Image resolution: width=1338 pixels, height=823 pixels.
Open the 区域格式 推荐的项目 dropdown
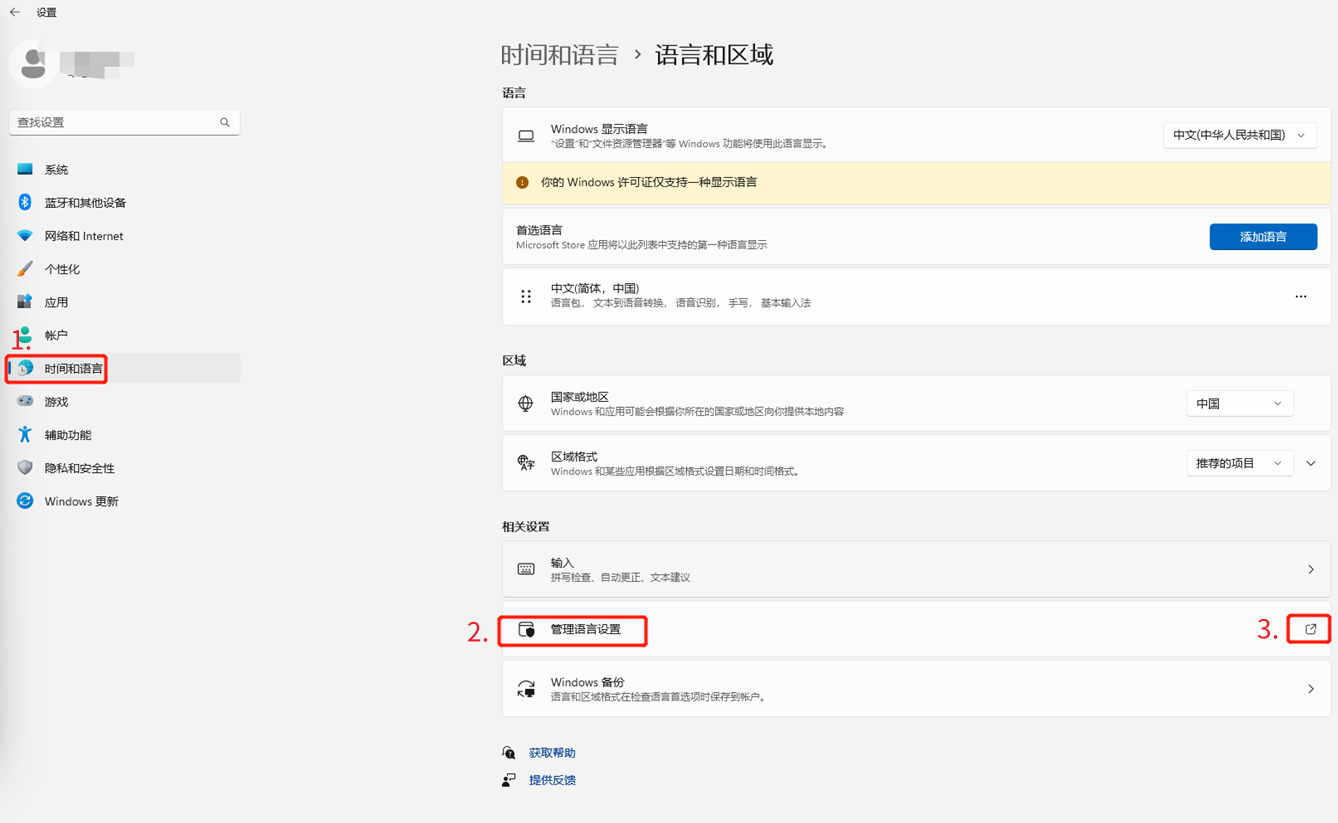pyautogui.click(x=1240, y=463)
